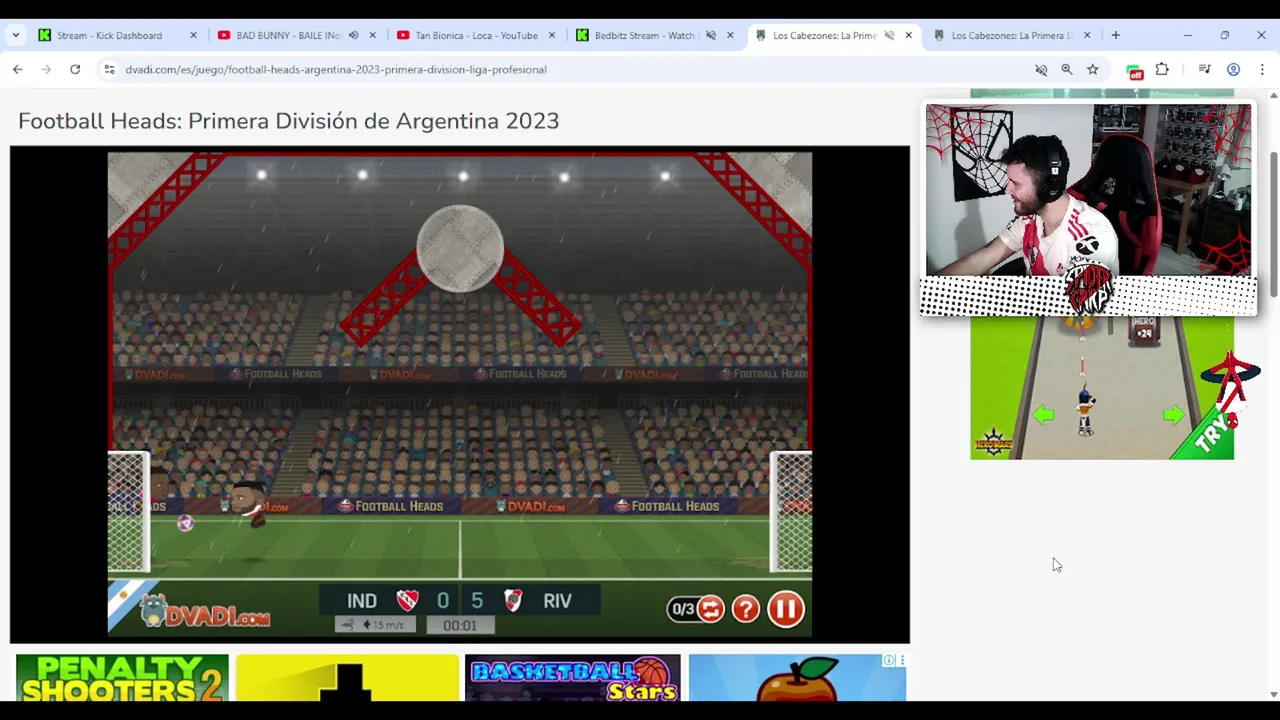
Task: Open the game help question mark button
Action: 746,609
